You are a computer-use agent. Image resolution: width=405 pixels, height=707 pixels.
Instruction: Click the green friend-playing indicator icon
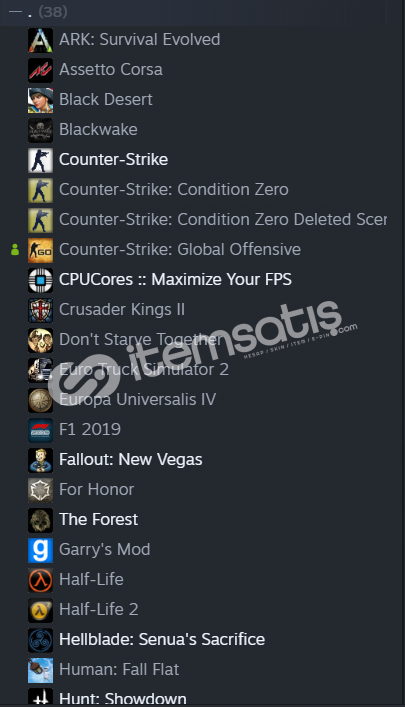pyautogui.click(x=15, y=249)
